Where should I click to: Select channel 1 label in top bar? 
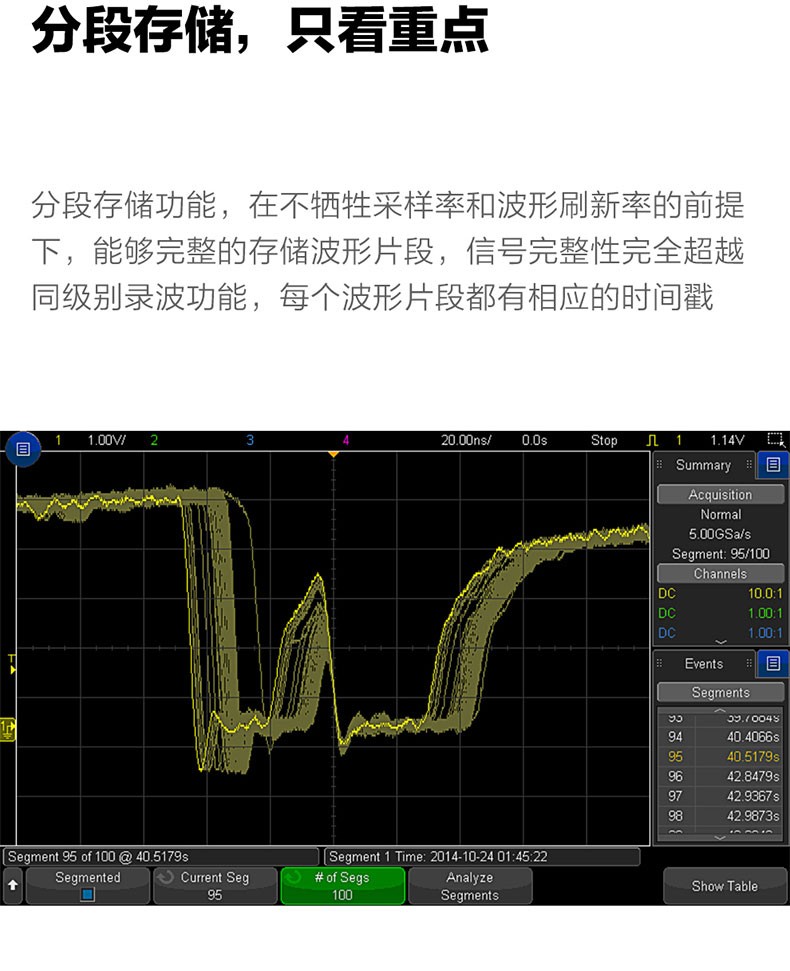[x=58, y=440]
